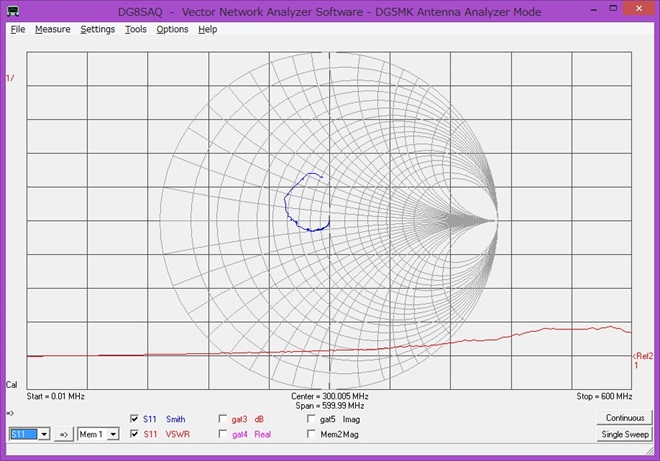Open the Help menu
The width and height of the screenshot is (660, 461).
(x=208, y=29)
